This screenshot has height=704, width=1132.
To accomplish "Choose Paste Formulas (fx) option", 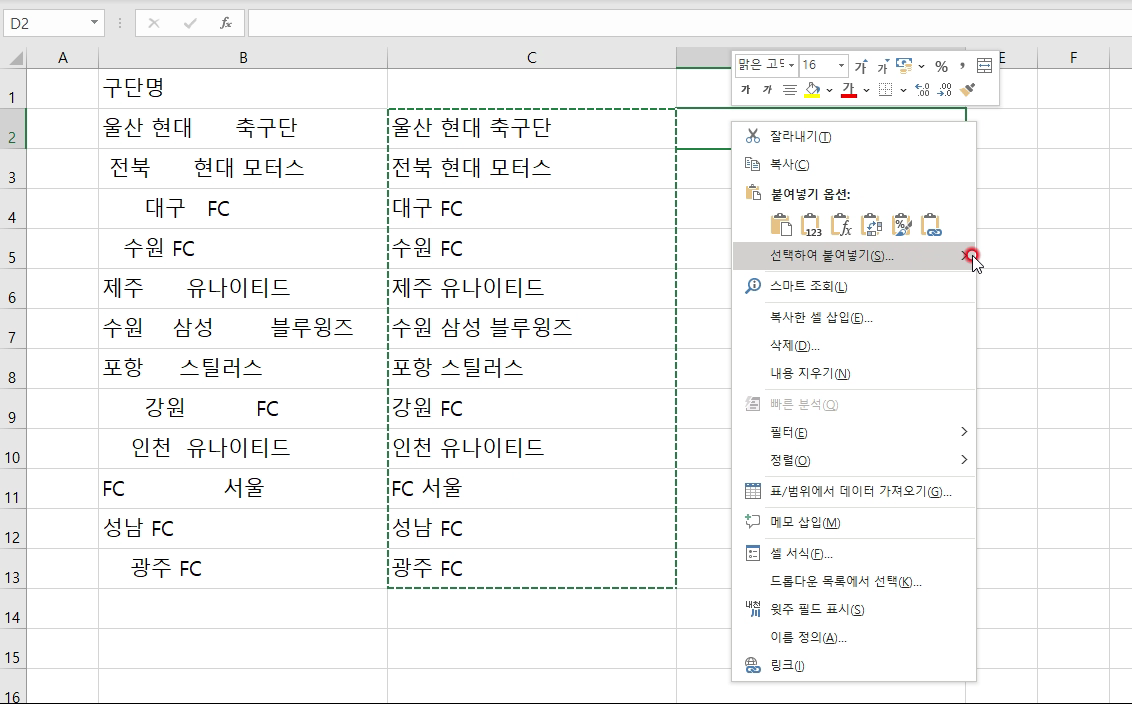I will 842,225.
